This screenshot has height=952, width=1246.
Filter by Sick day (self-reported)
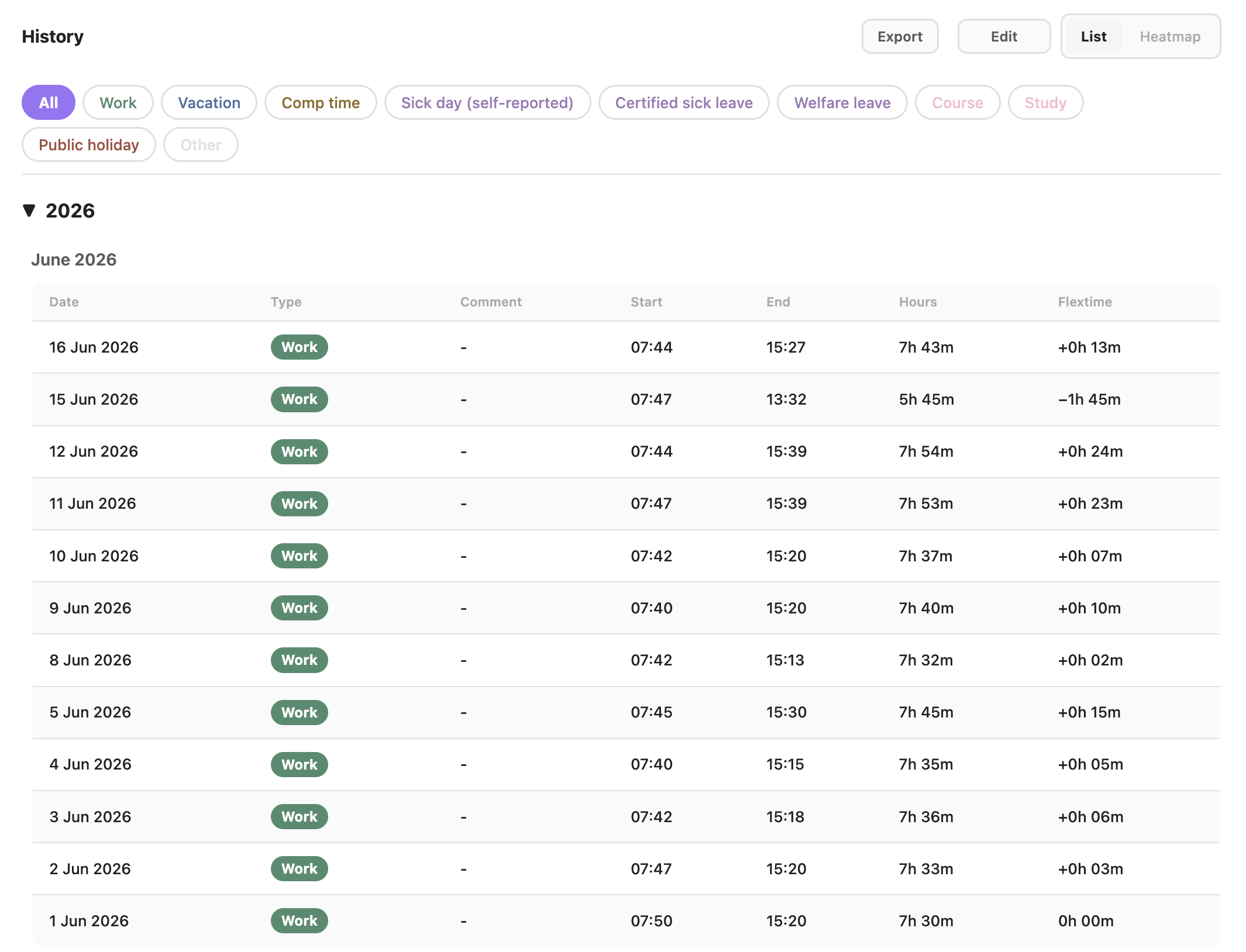pyautogui.click(x=487, y=102)
